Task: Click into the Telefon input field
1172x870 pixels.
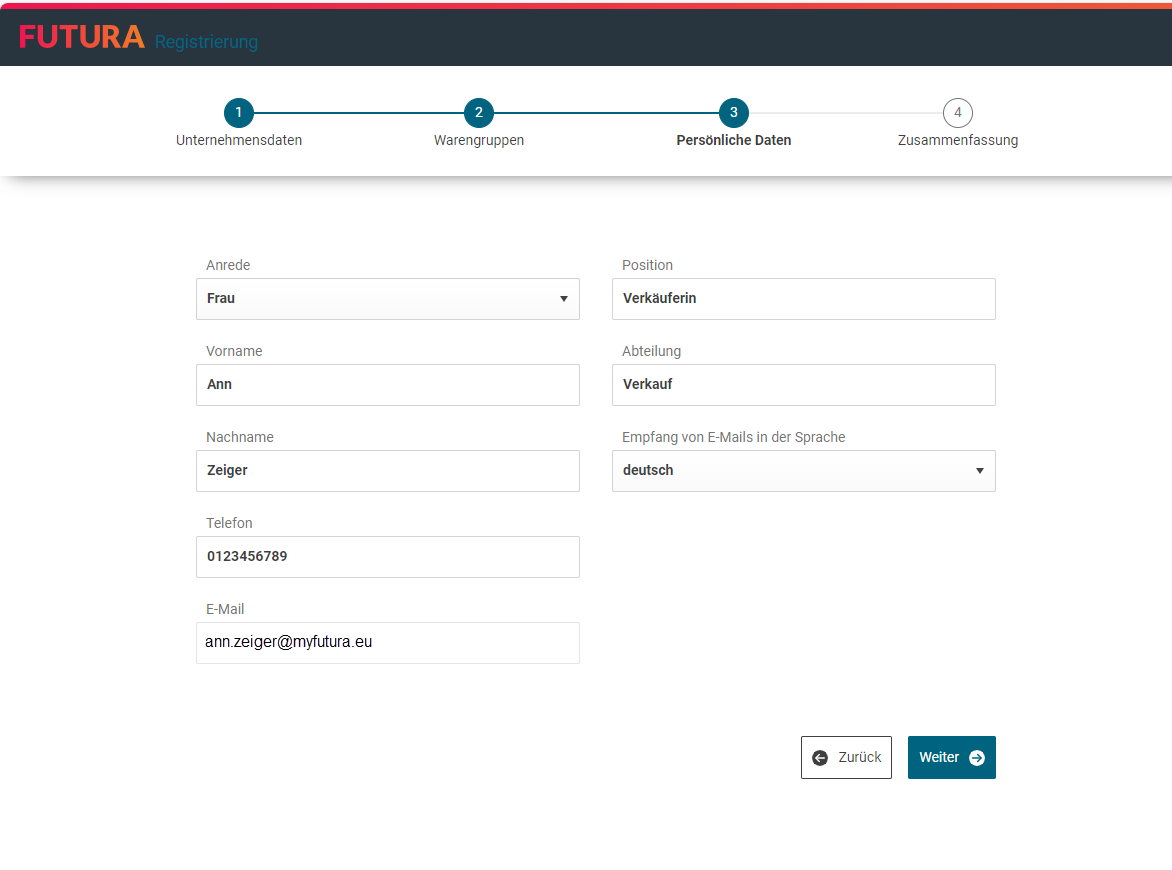Action: pos(387,557)
